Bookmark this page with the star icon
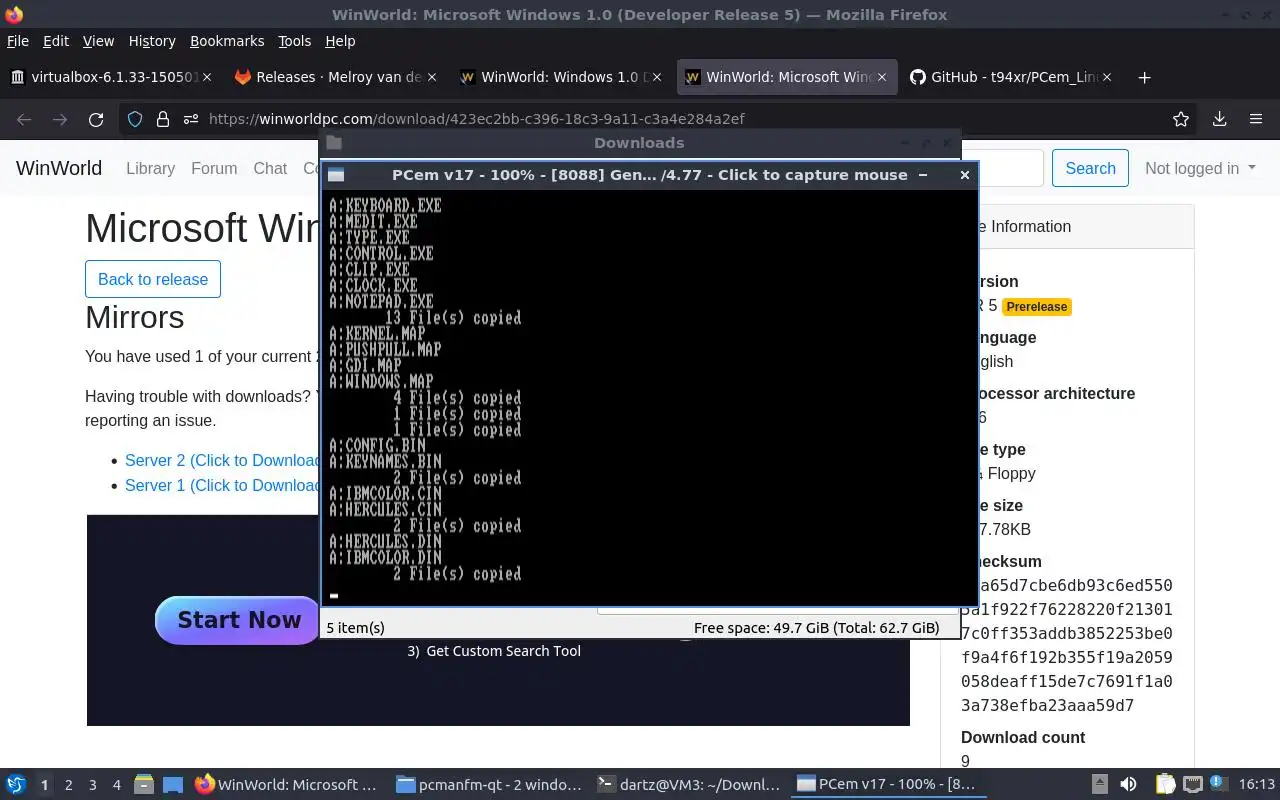Screen dimensions: 1280x800 pyautogui.click(x=1181, y=119)
